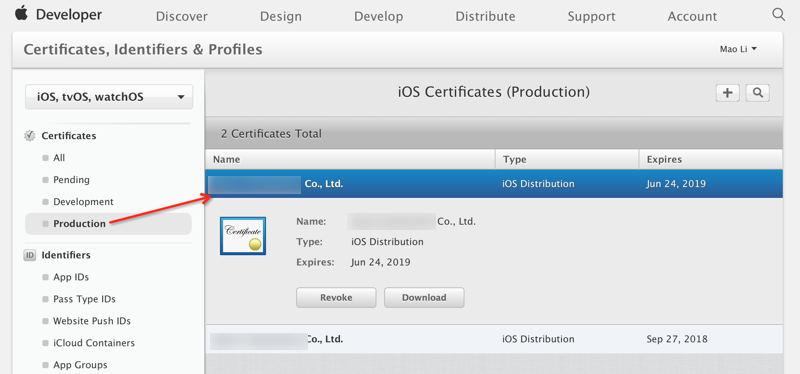This screenshot has width=800, height=374.
Task: Open the search magnifier in top navigation
Action: click(x=778, y=14)
